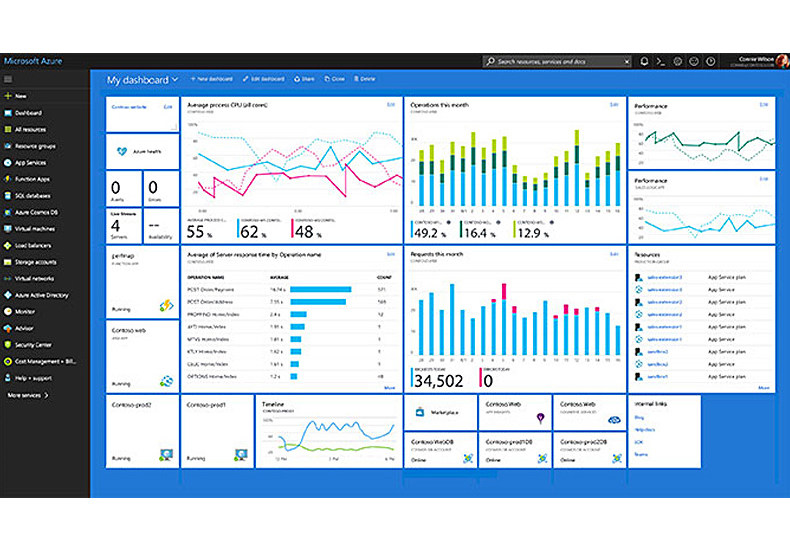Click More link in Resources tile
The image size is (790, 534).
click(x=764, y=388)
